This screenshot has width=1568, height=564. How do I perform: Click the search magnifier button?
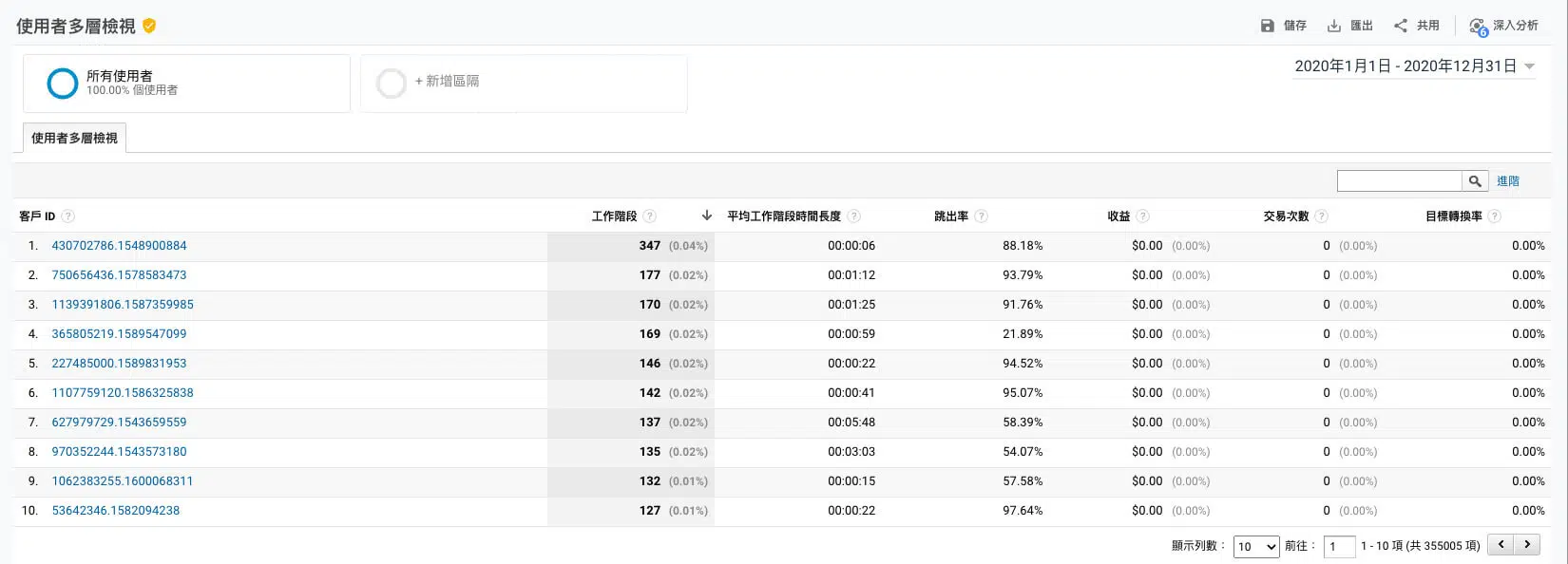[x=1475, y=180]
